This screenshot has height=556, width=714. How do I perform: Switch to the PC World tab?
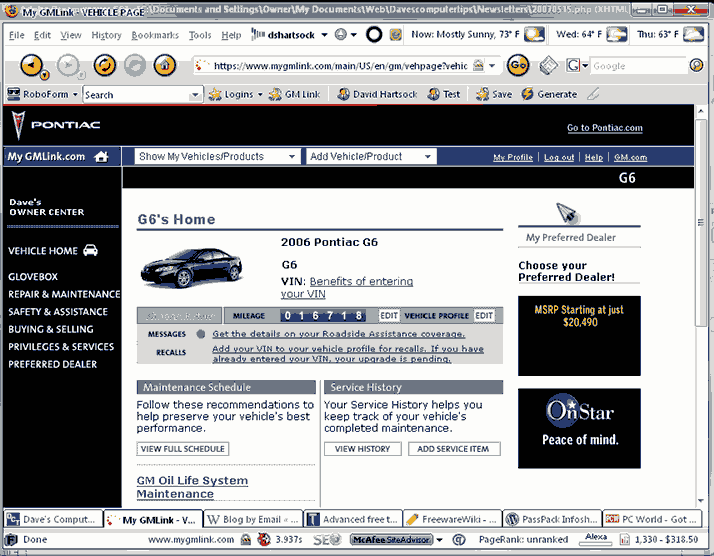coord(652,519)
